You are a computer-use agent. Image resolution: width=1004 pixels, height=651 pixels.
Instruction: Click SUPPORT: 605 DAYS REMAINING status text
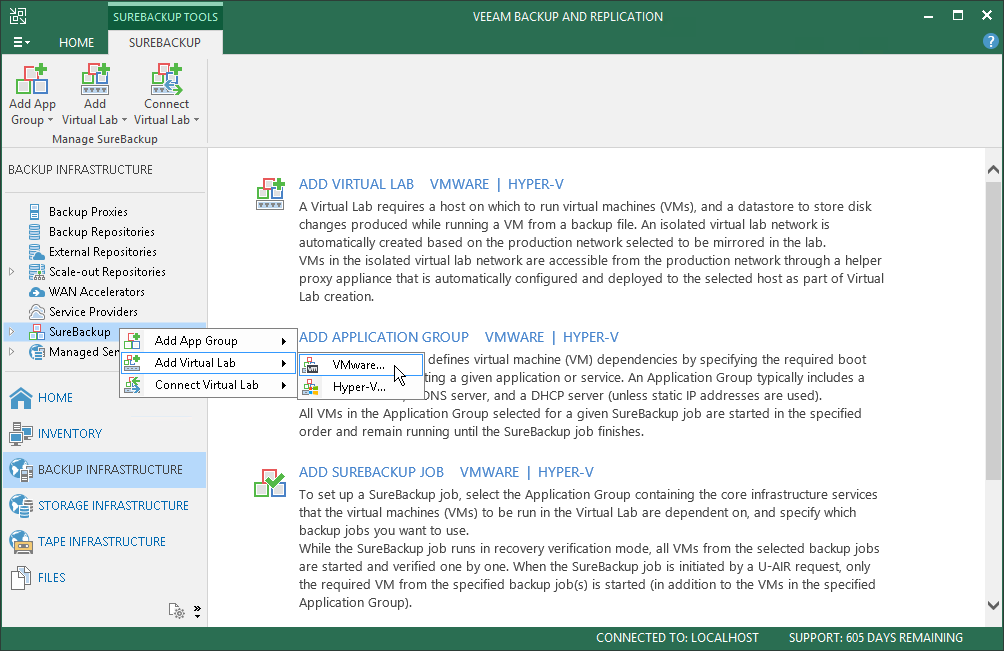coord(876,638)
